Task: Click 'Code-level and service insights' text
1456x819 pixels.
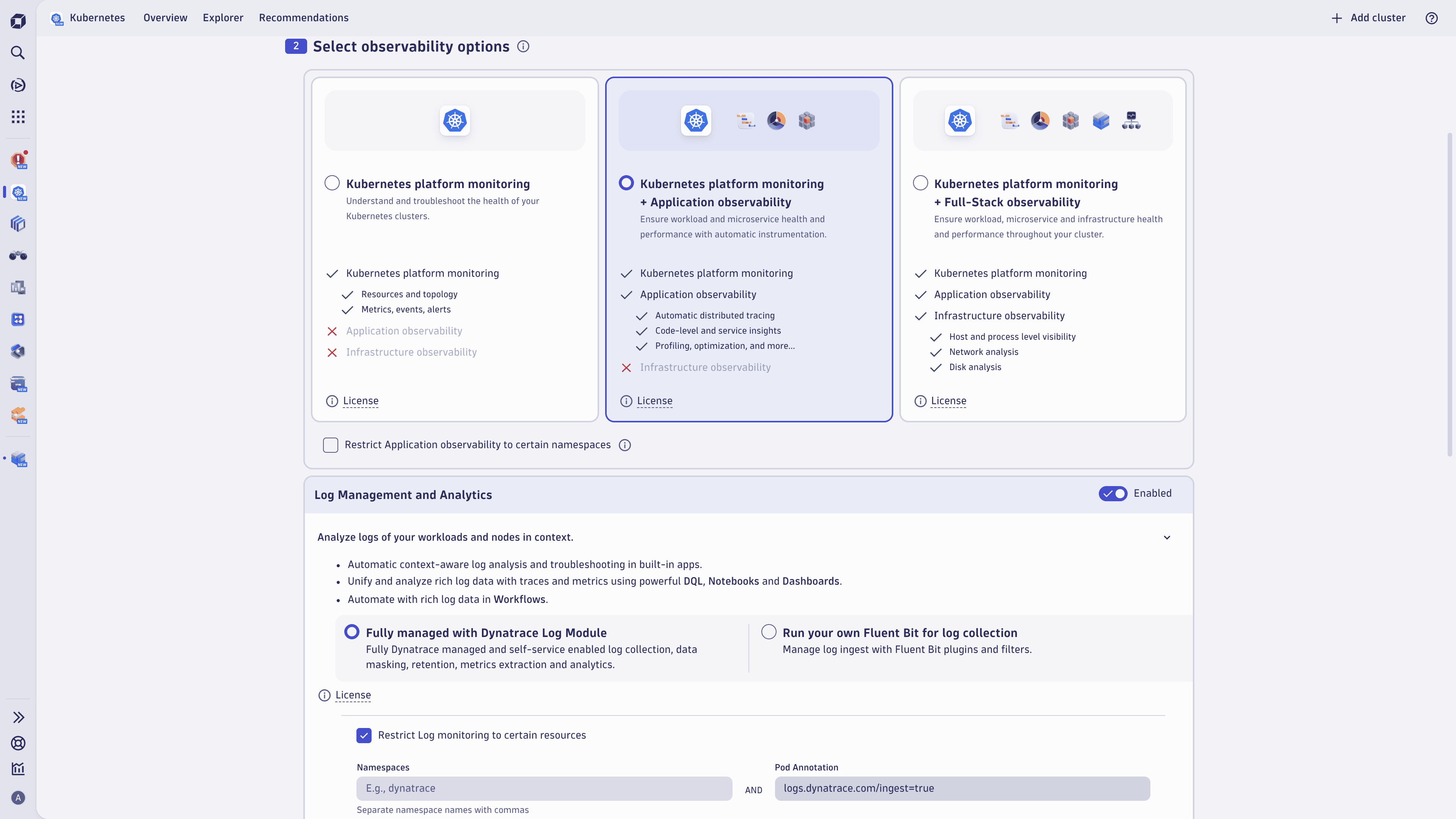Action: tap(718, 331)
